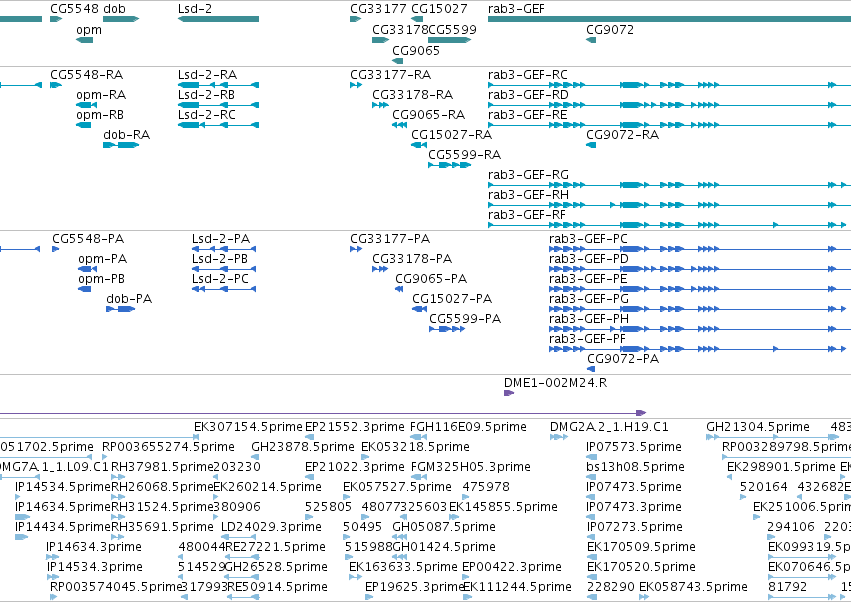Click transcript CG33177-RA
The height and width of the screenshot is (602, 851).
[391, 74]
